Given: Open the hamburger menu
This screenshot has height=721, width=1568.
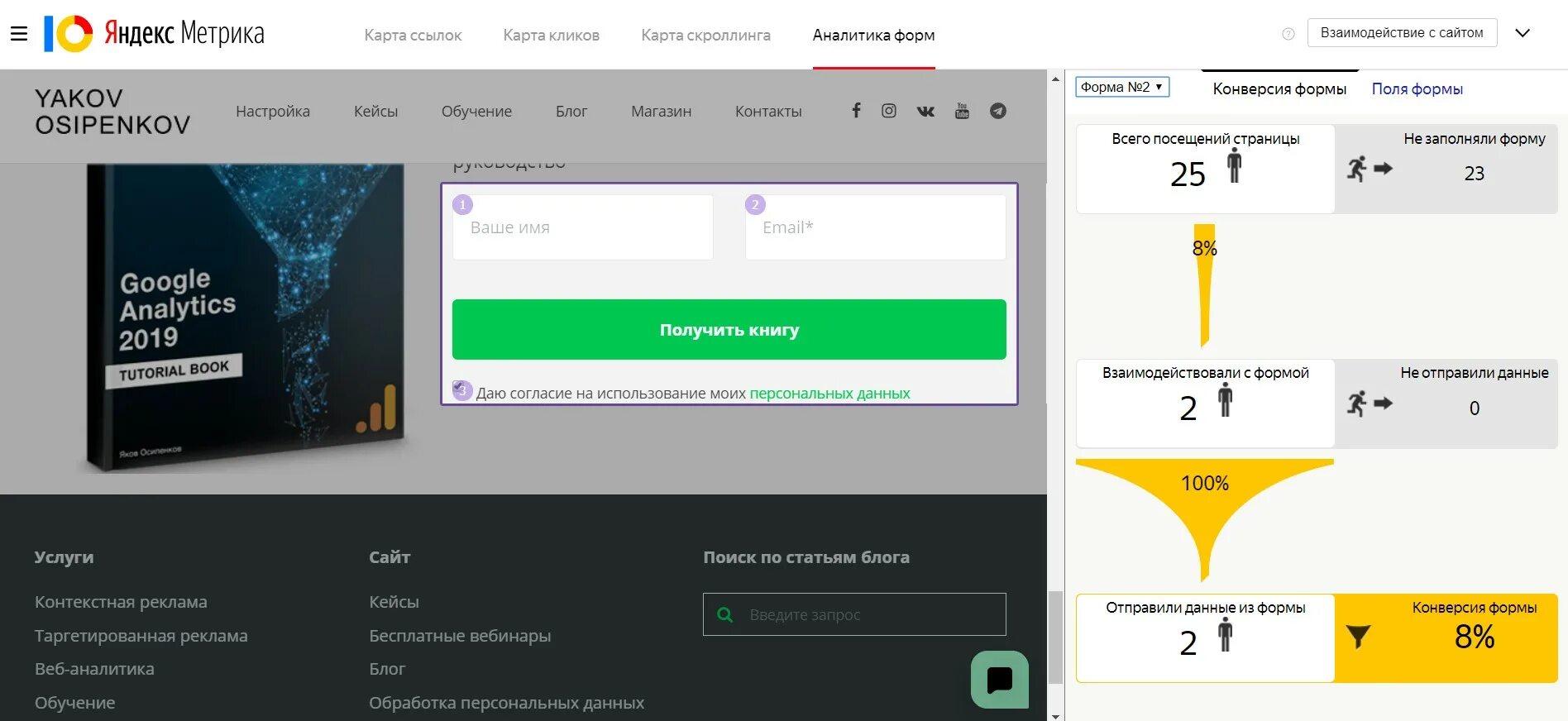Looking at the screenshot, I should tap(19, 34).
